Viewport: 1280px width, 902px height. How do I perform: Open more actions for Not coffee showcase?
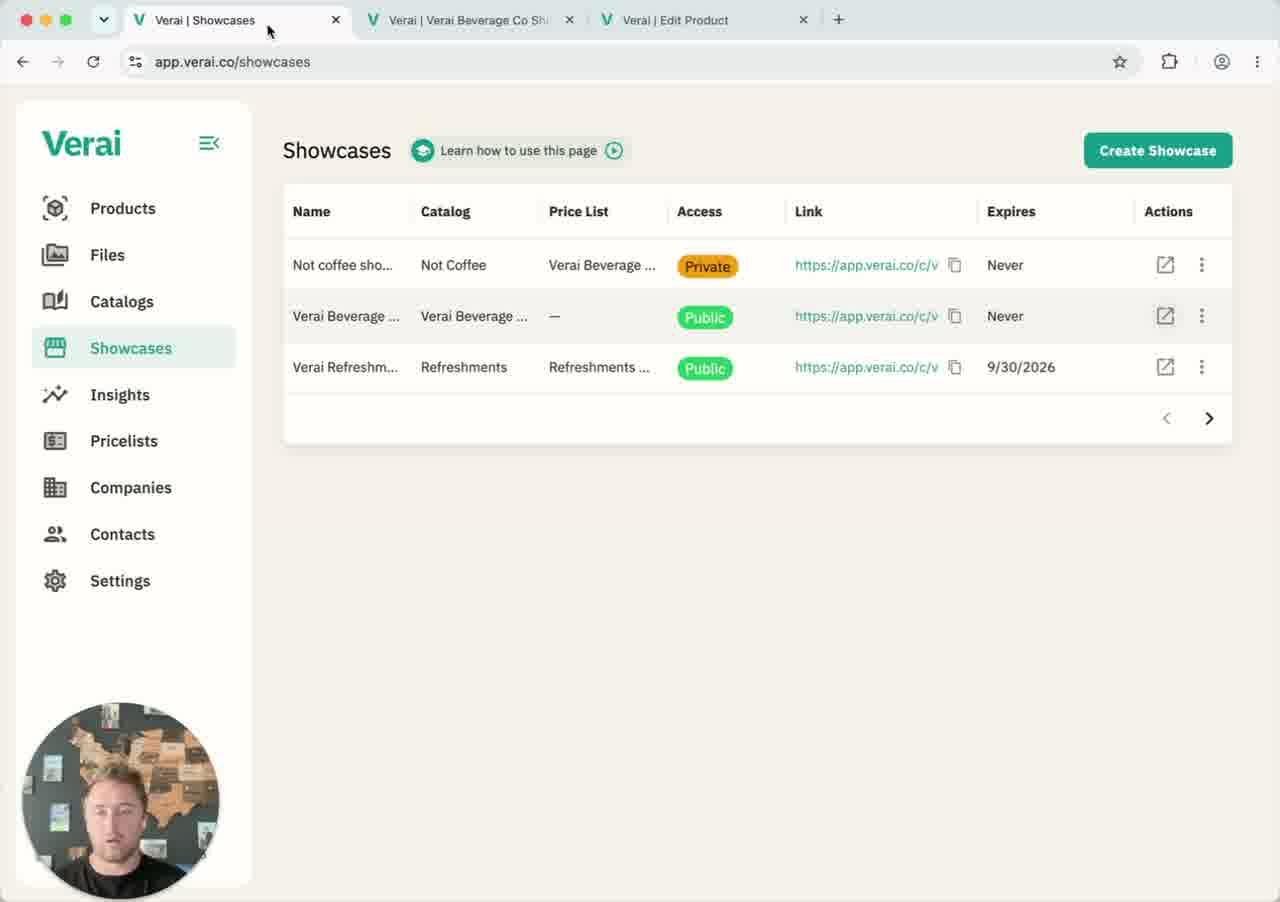pyautogui.click(x=1202, y=265)
